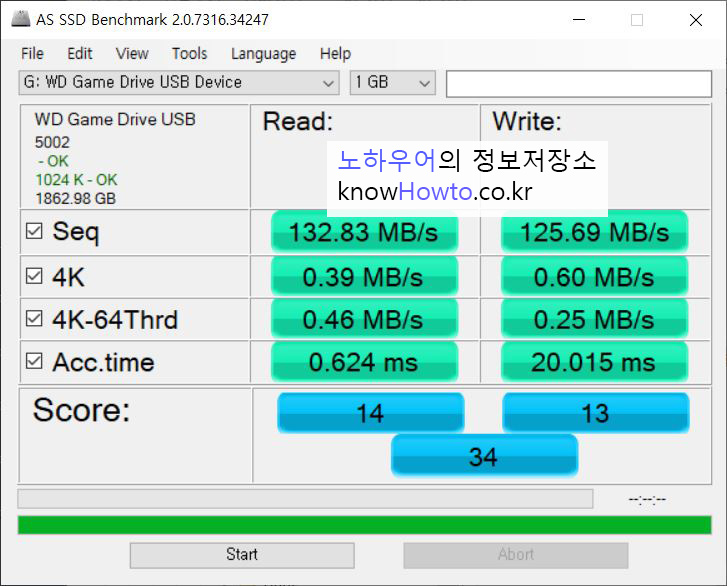This screenshot has height=586, width=727.
Task: Click Seq read result 132.83 MB/s
Action: [x=364, y=232]
